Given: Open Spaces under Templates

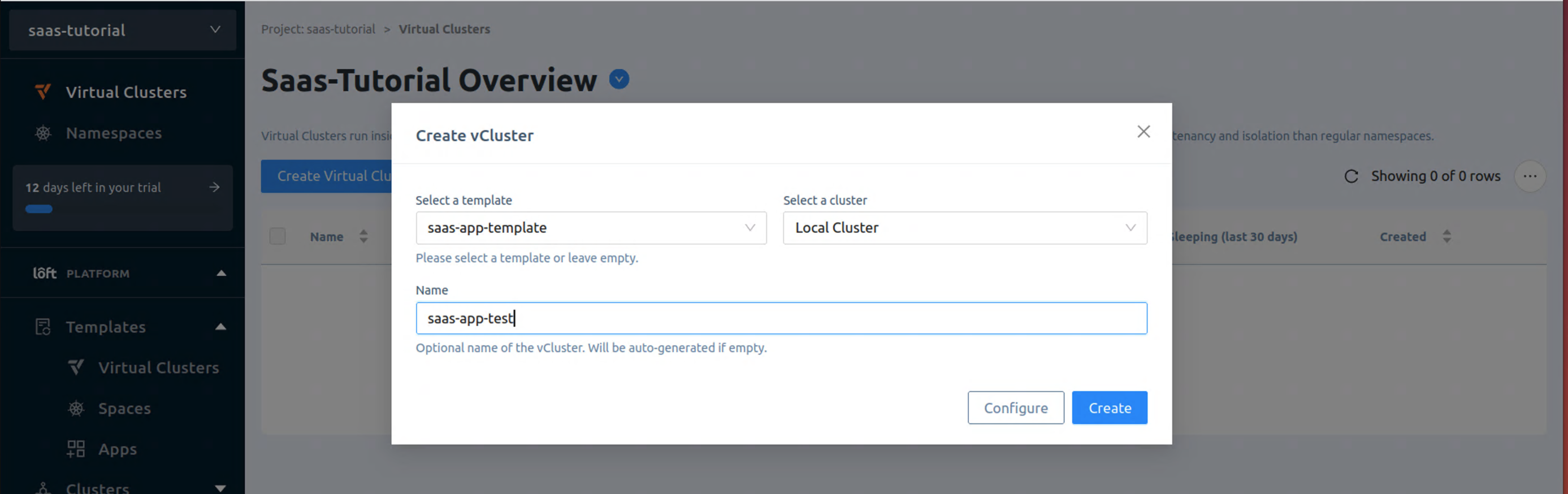Looking at the screenshot, I should tap(124, 408).
